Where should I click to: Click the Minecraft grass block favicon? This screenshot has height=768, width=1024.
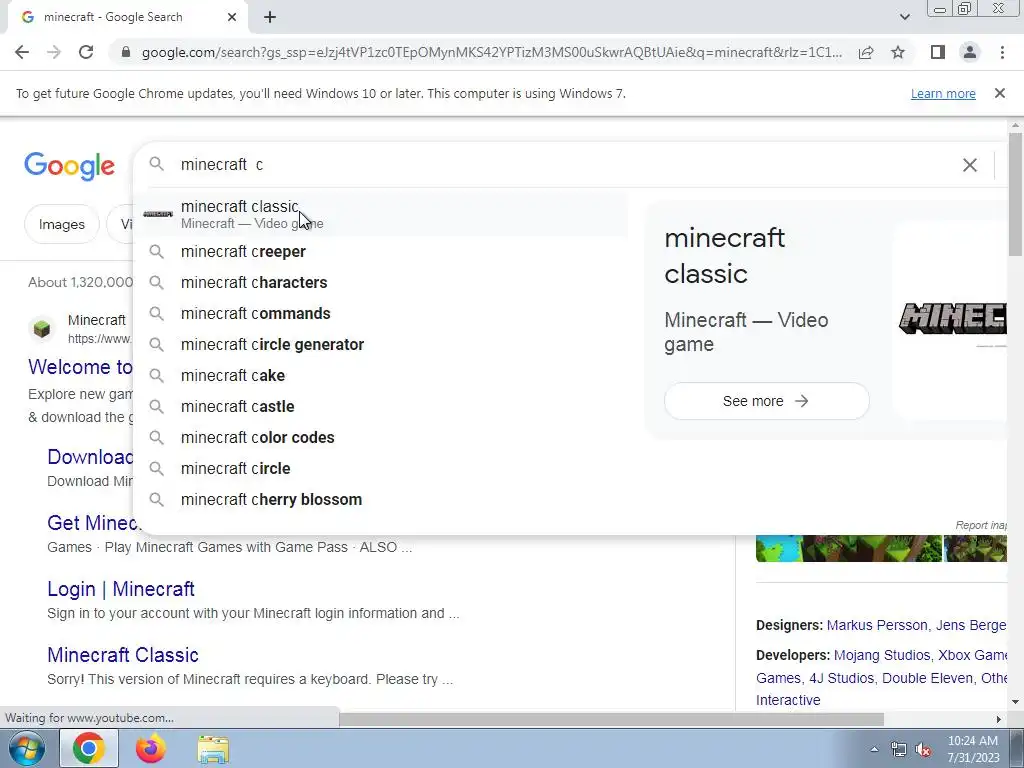[x=42, y=328]
